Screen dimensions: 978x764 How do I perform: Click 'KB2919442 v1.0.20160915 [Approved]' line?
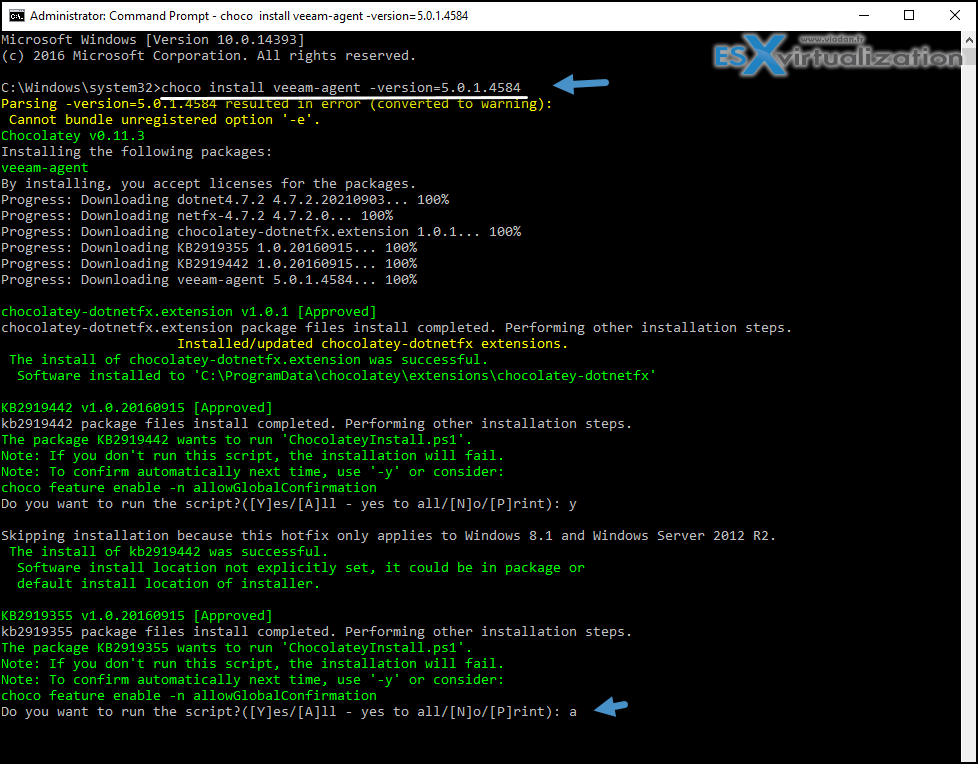137,408
